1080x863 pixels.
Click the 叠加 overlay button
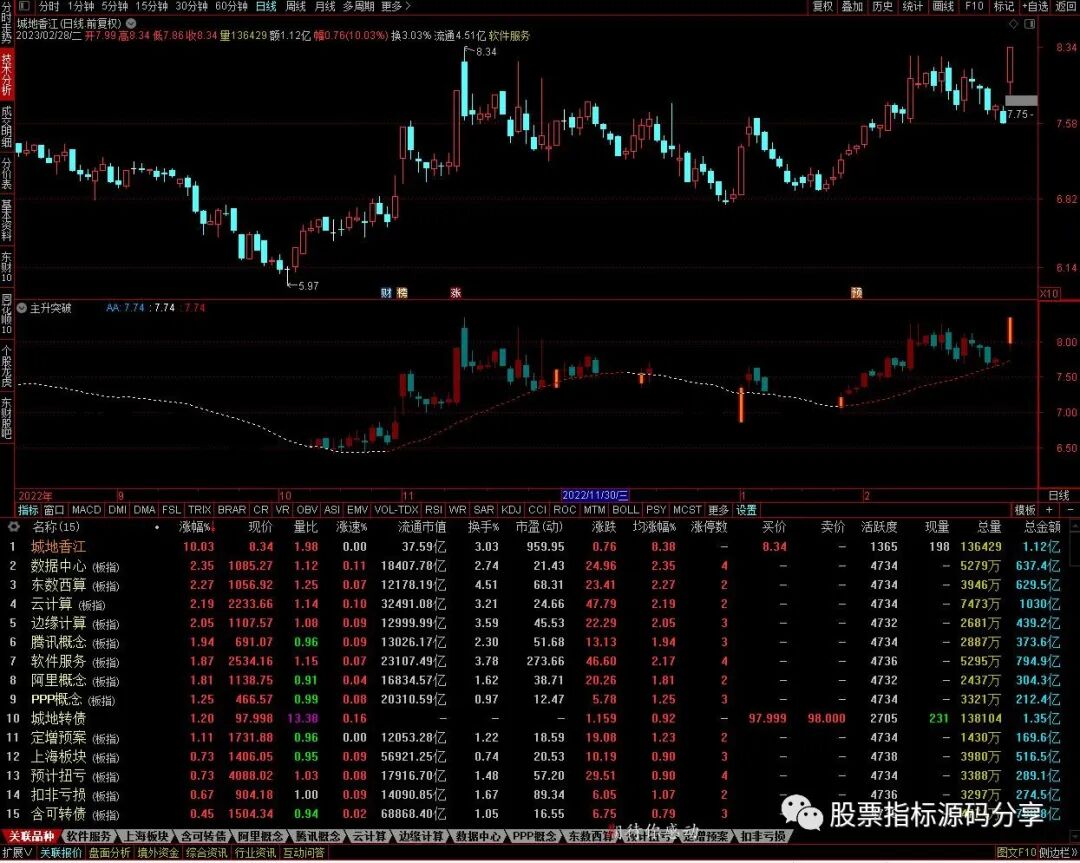852,6
